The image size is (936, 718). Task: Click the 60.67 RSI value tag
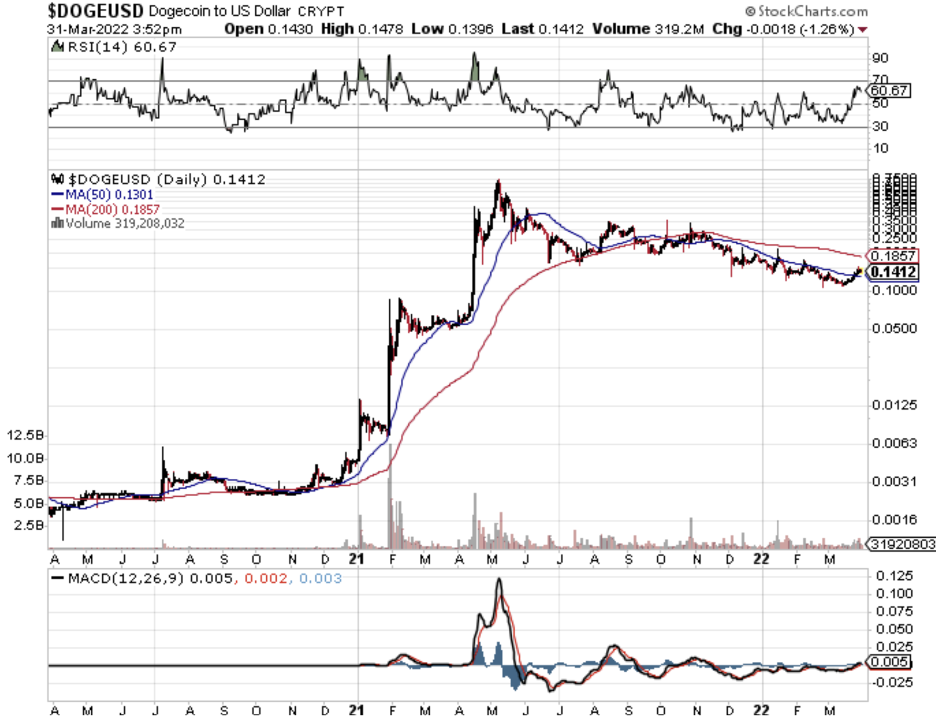tap(889, 90)
